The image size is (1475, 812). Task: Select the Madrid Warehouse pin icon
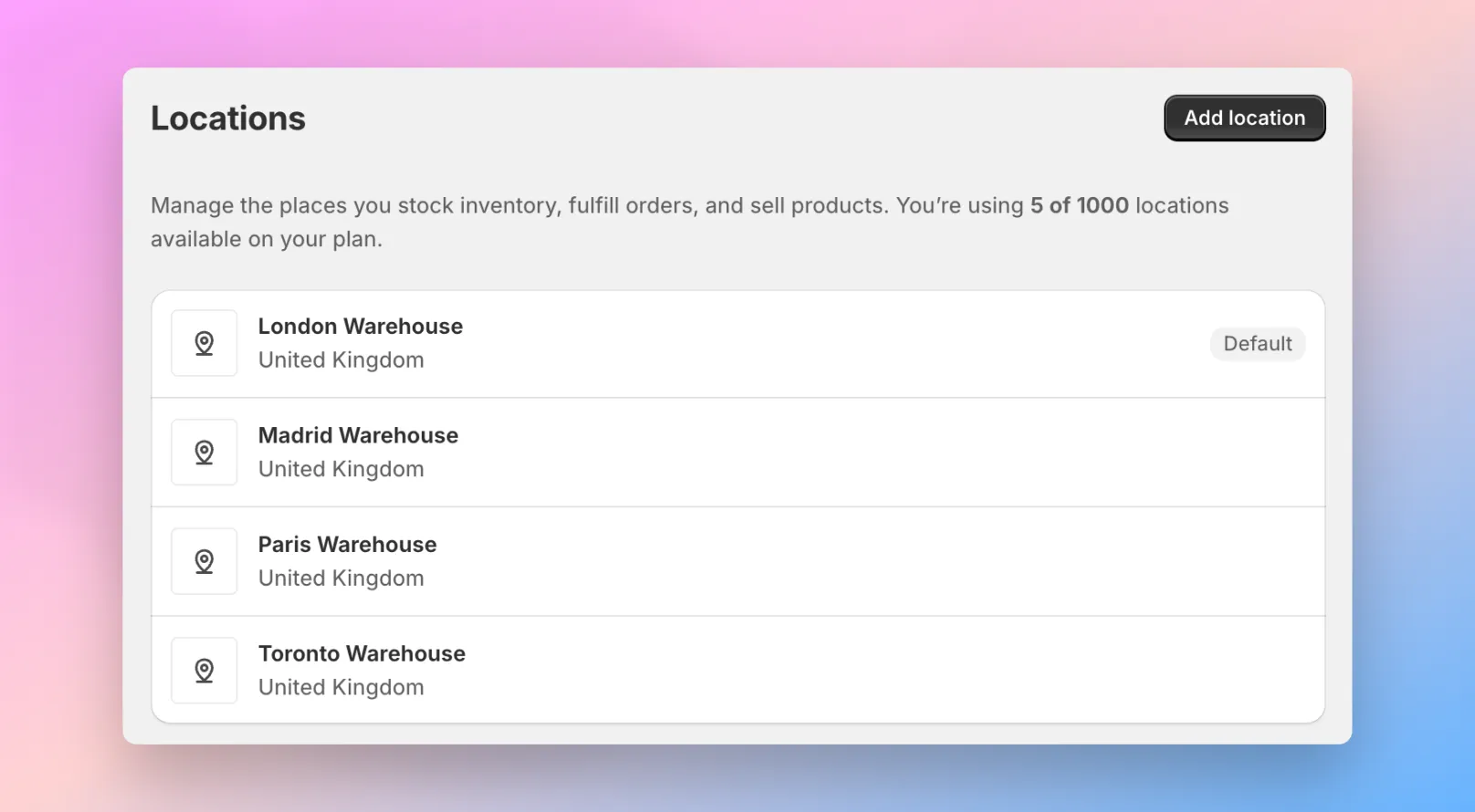coord(204,453)
